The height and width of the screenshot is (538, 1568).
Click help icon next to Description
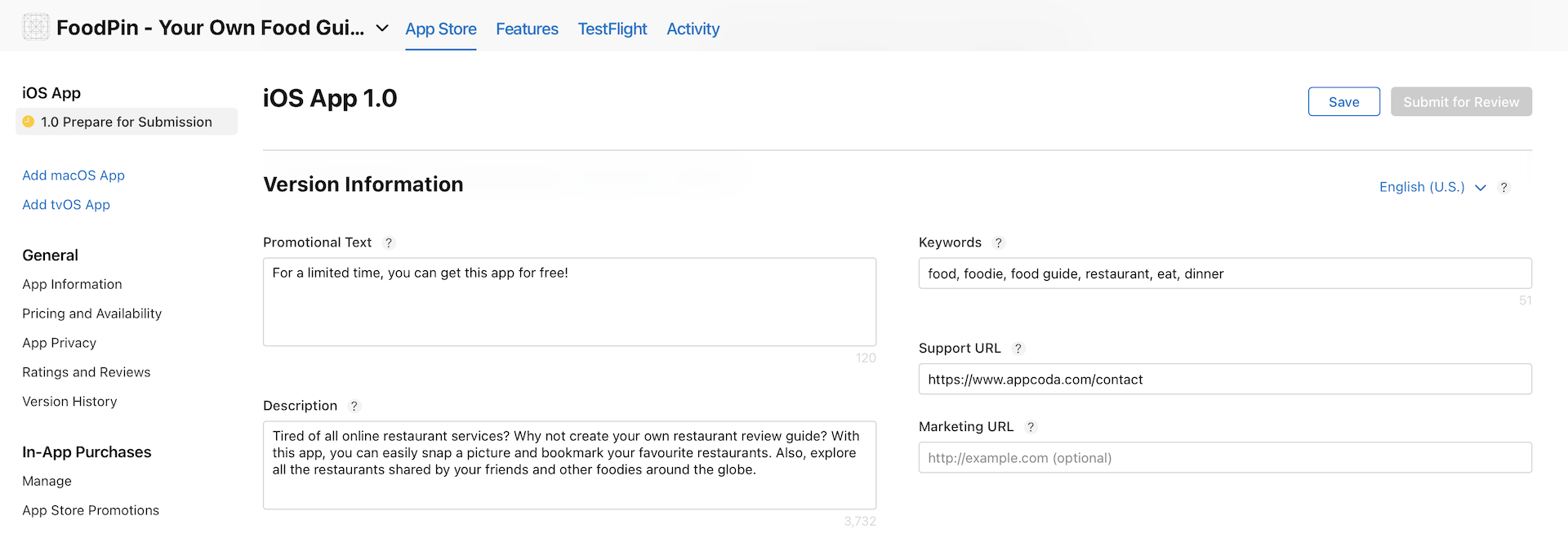[x=354, y=406]
